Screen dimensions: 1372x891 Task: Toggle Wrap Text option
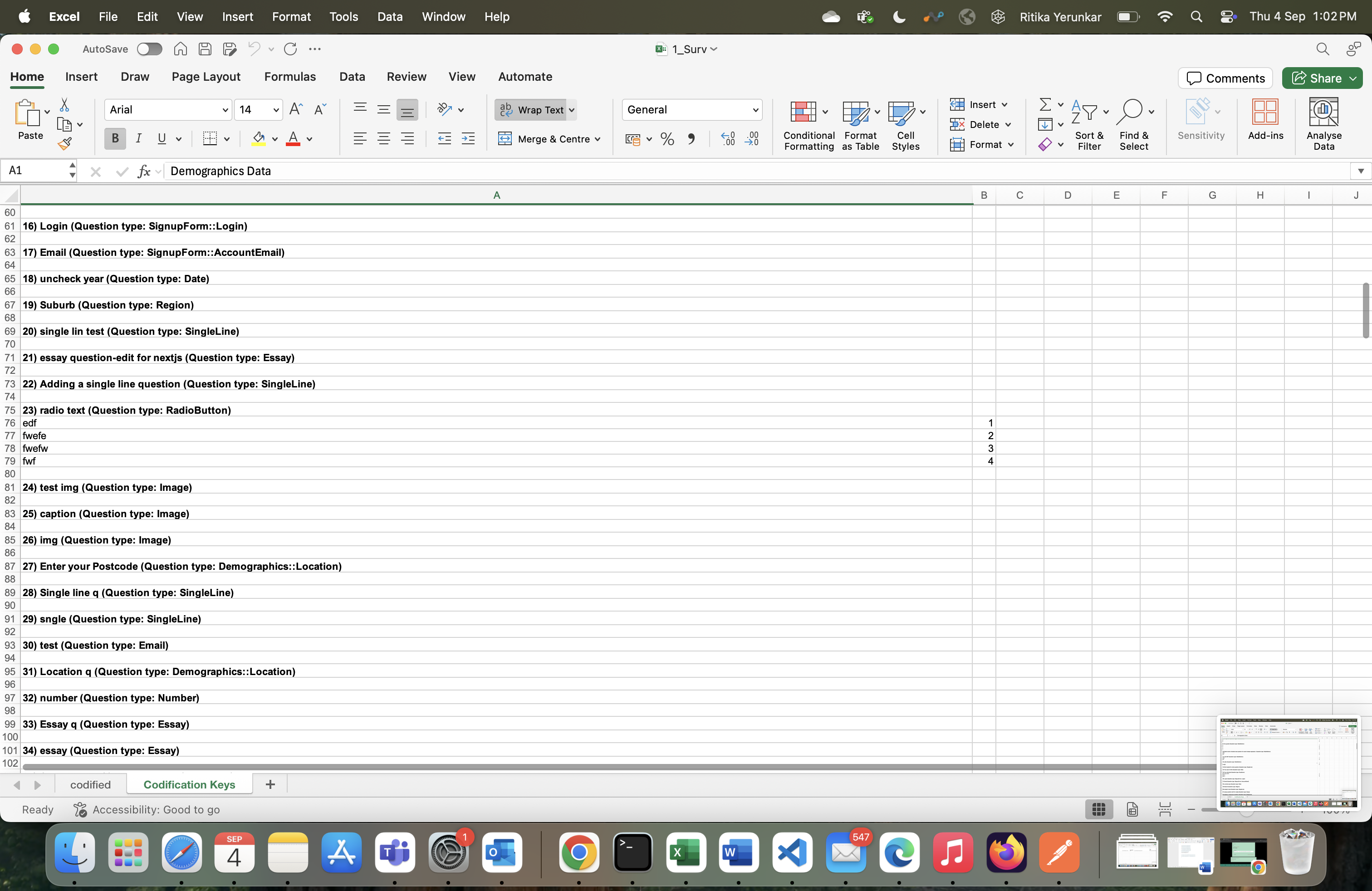(x=530, y=109)
